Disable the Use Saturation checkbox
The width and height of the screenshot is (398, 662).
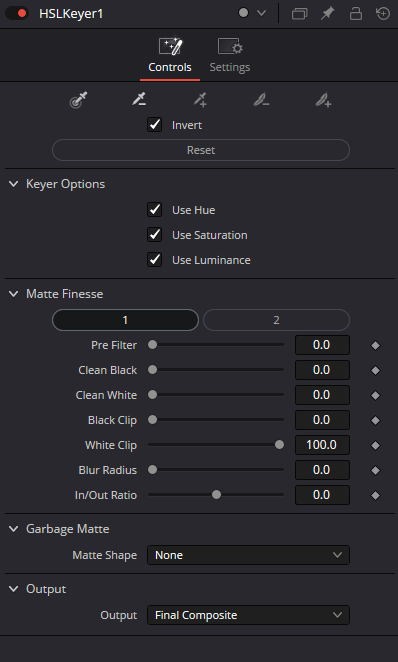point(154,235)
